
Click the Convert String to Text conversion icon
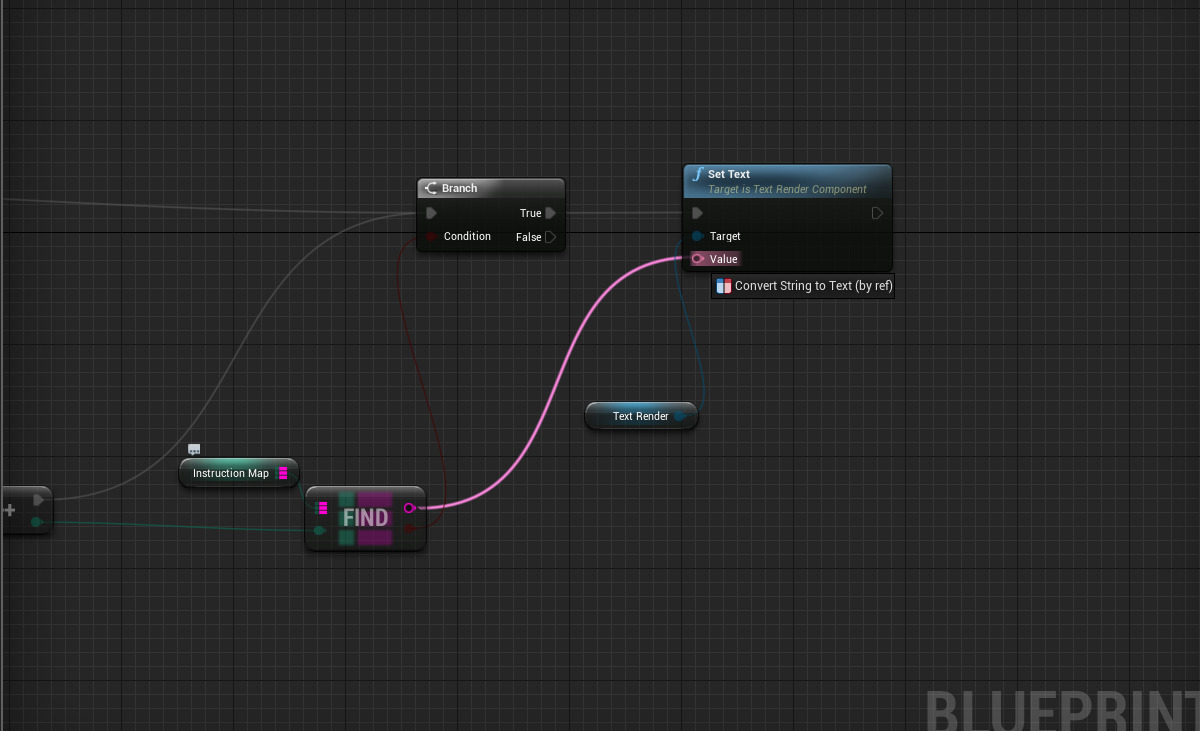tap(724, 286)
